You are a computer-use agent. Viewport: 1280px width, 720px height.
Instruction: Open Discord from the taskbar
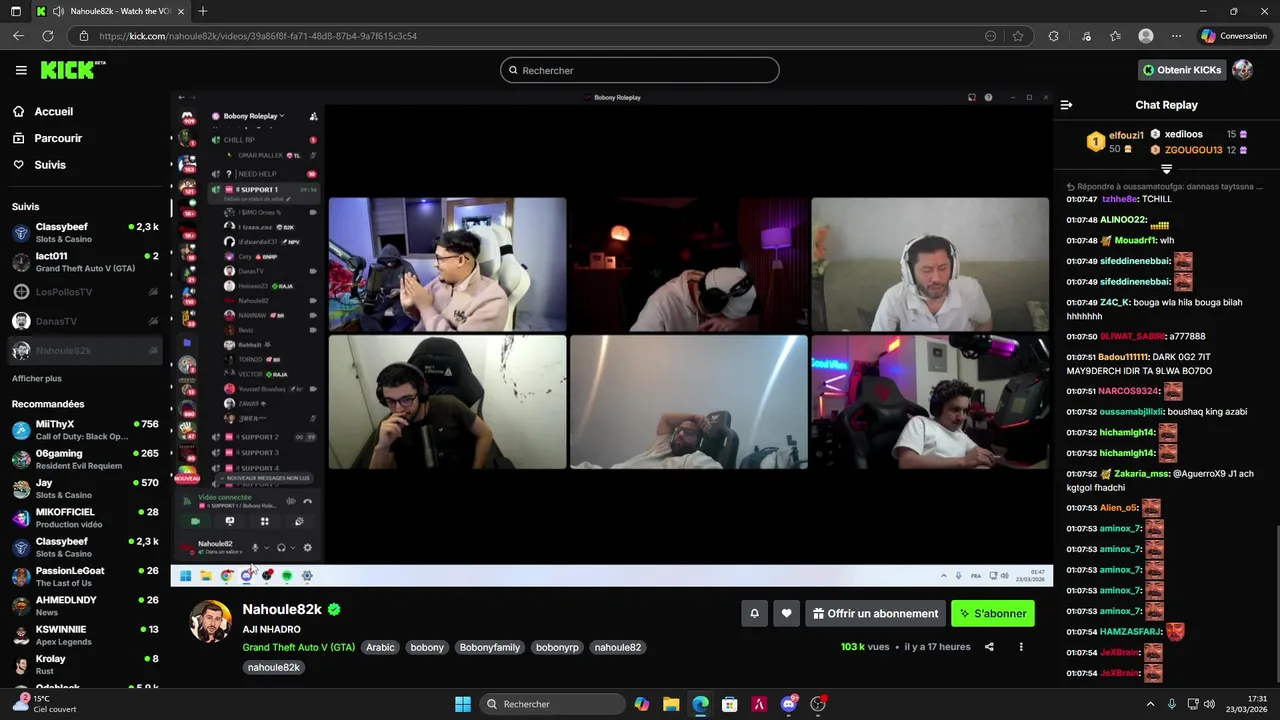point(789,704)
